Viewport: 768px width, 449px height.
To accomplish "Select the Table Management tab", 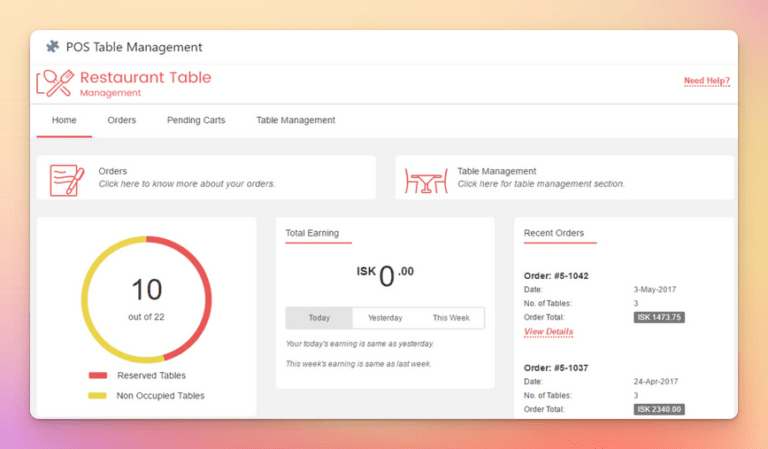I will point(295,120).
